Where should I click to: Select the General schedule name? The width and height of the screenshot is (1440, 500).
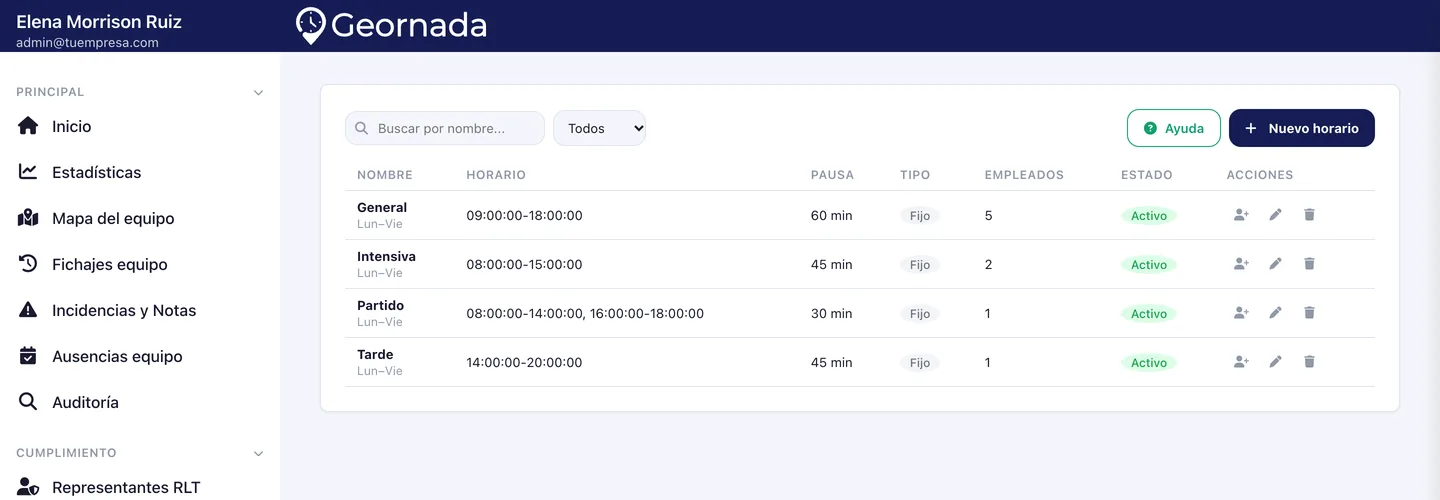[x=382, y=207]
